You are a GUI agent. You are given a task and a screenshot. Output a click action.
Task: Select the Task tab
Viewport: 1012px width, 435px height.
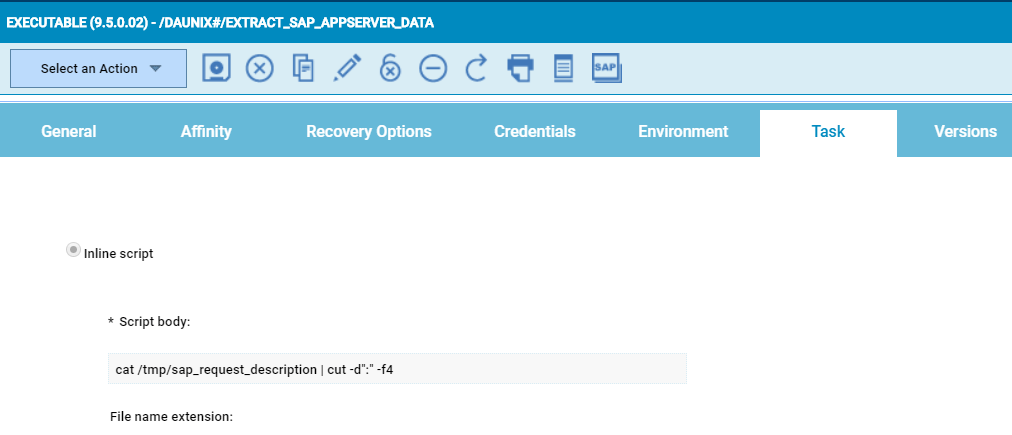[x=828, y=132]
